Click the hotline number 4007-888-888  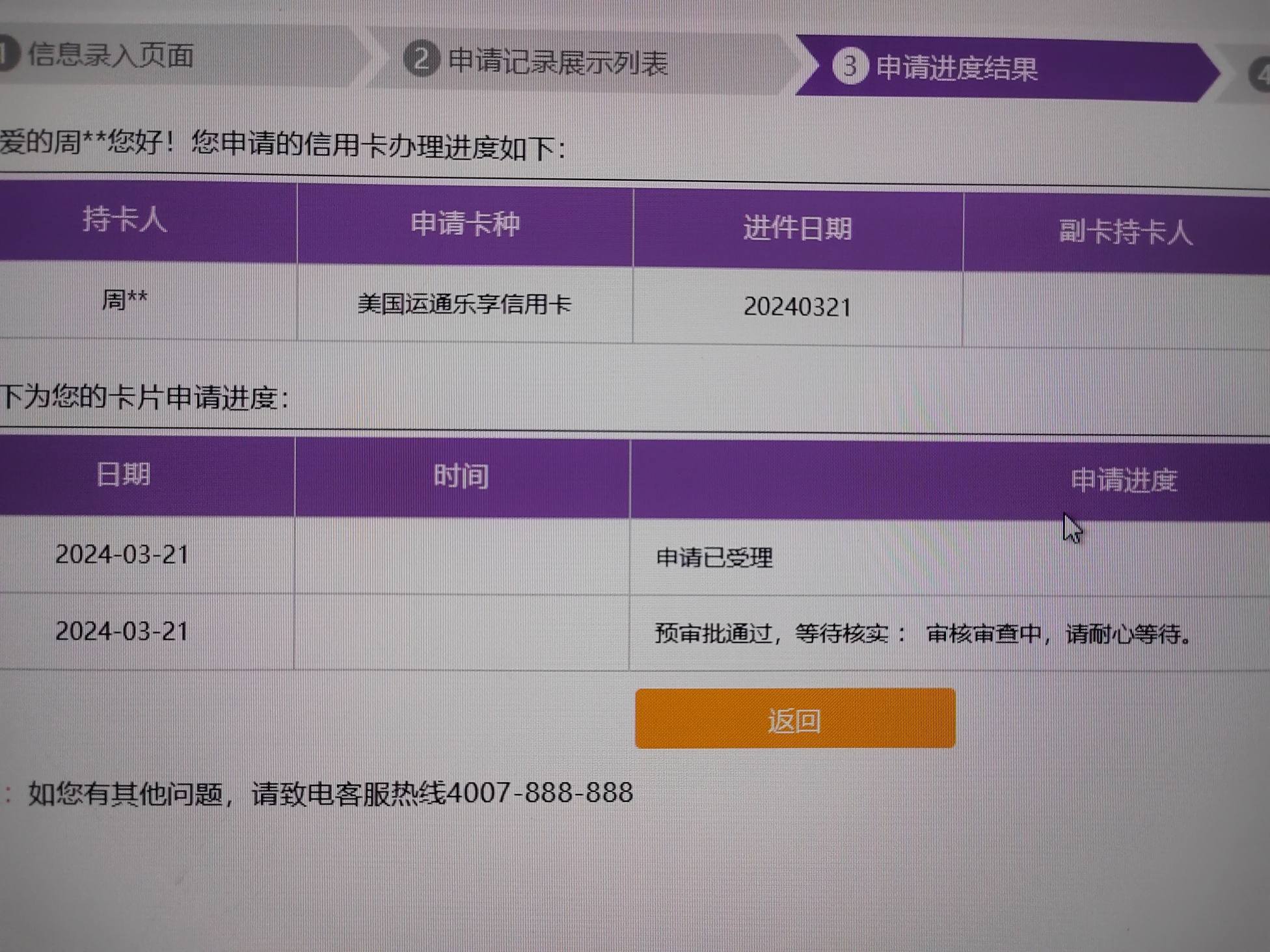pyautogui.click(x=541, y=793)
